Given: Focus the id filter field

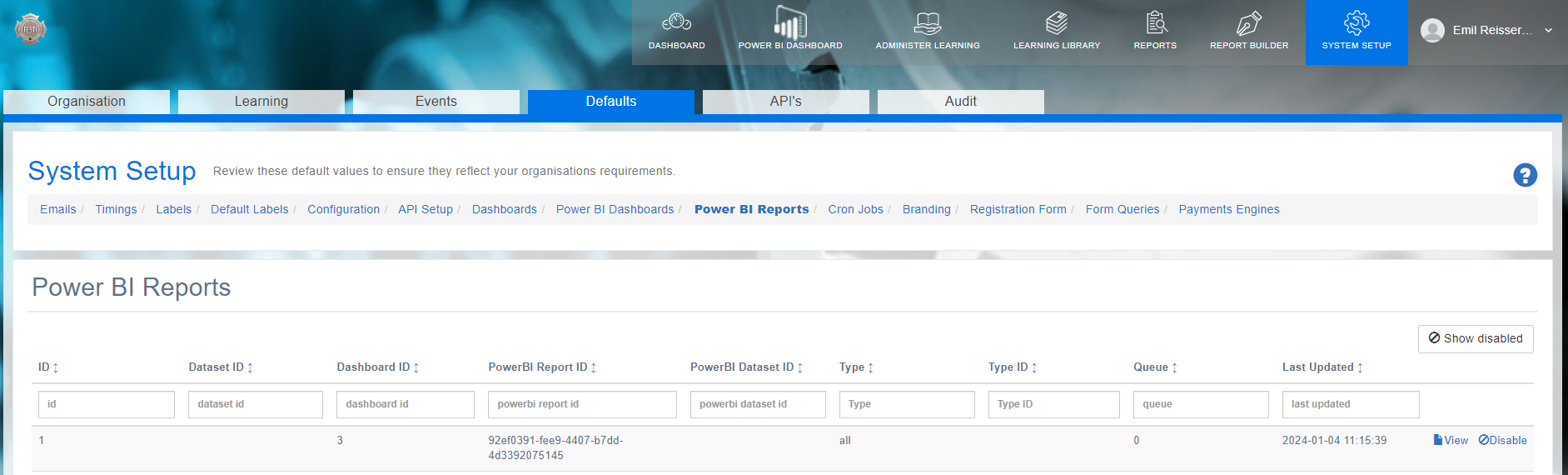Looking at the screenshot, I should tap(107, 404).
